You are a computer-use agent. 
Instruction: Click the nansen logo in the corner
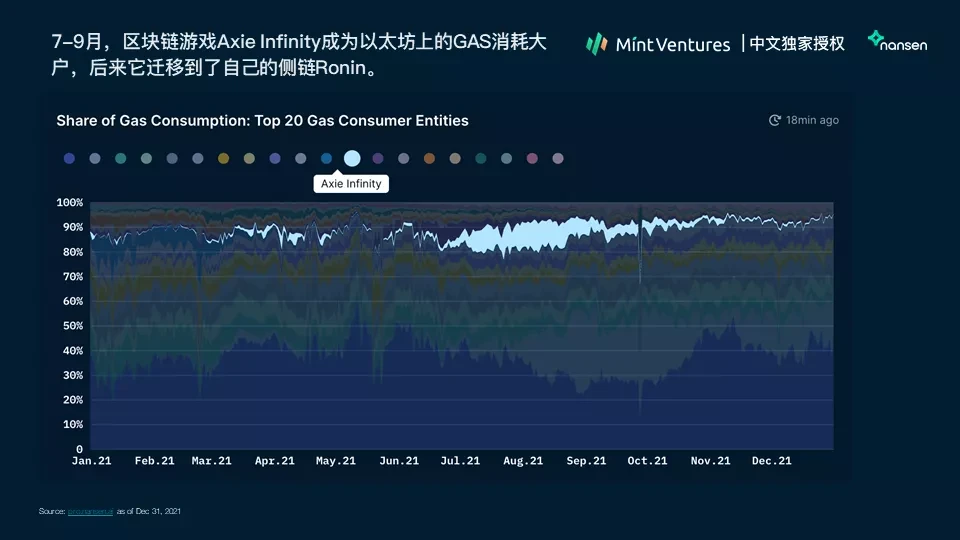[897, 41]
